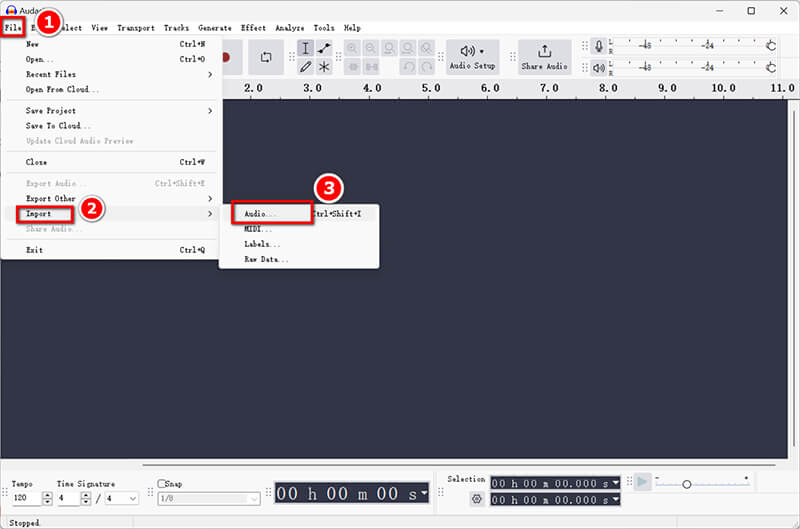Choose Save To Cloud...

pos(111,125)
